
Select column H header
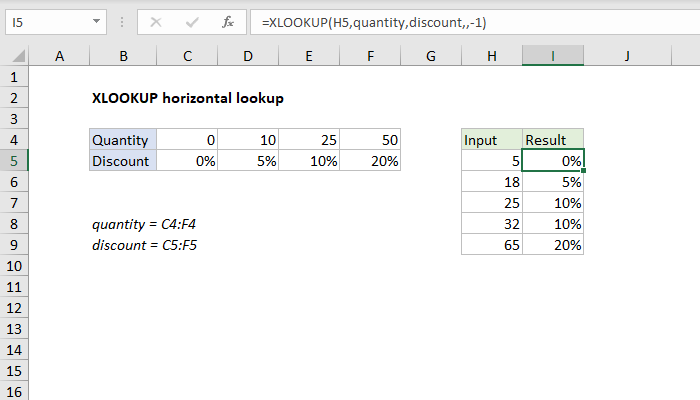492,56
